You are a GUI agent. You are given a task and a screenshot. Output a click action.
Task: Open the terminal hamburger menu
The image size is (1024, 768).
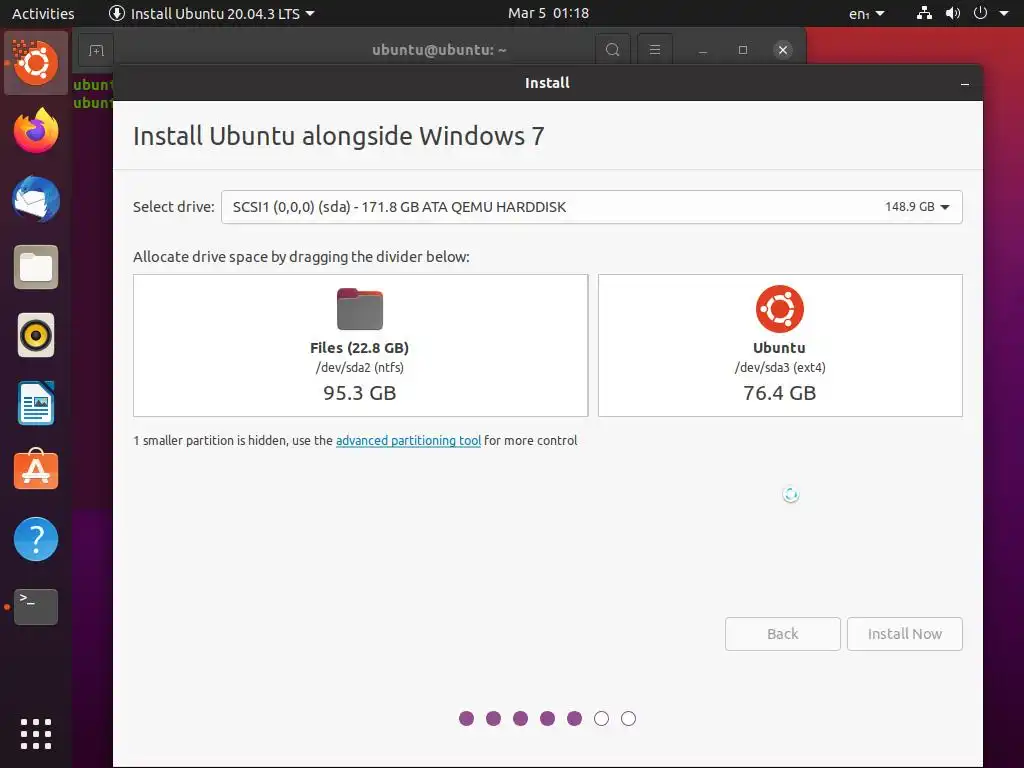(x=655, y=50)
